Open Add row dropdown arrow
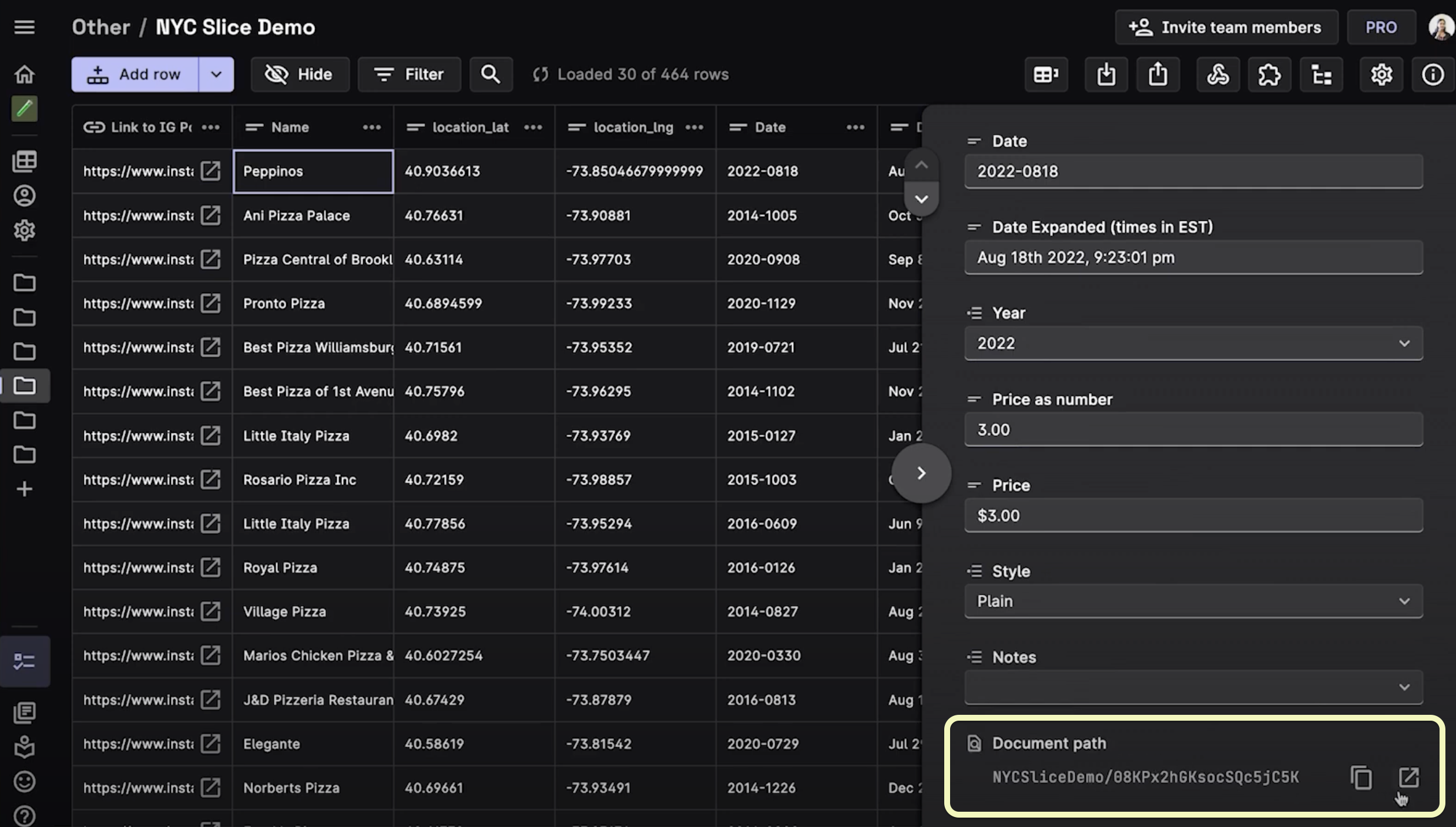This screenshot has width=1456, height=827. point(216,75)
